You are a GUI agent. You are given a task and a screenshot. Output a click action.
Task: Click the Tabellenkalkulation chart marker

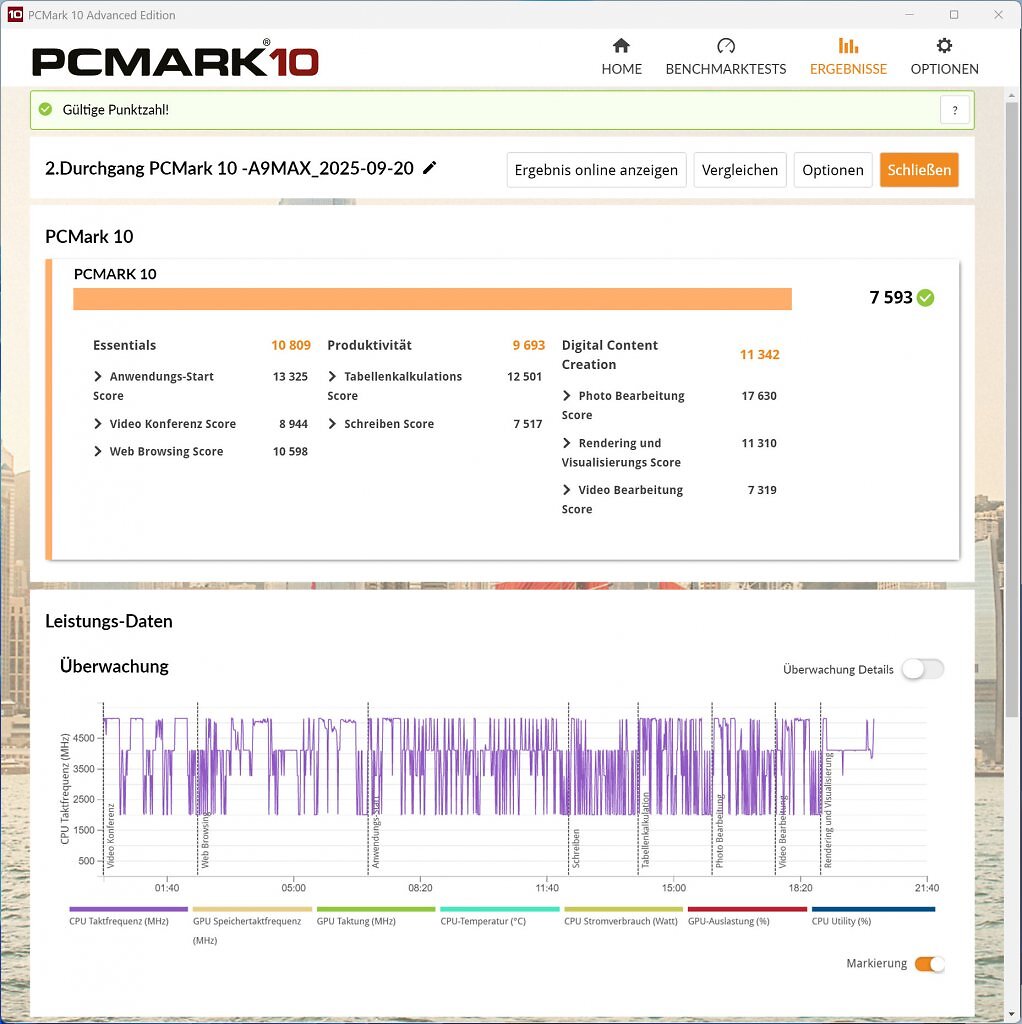pos(646,830)
